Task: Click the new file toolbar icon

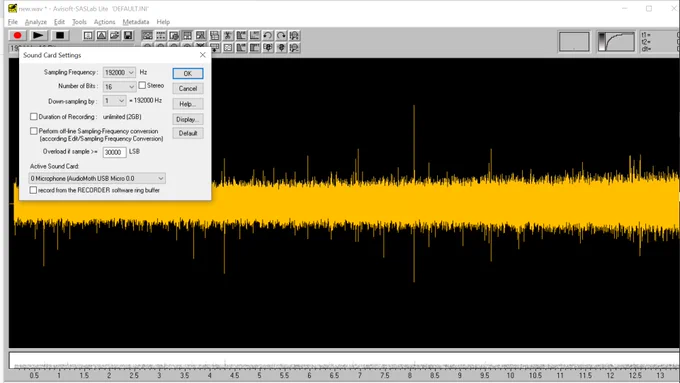Action: pyautogui.click(x=88, y=36)
